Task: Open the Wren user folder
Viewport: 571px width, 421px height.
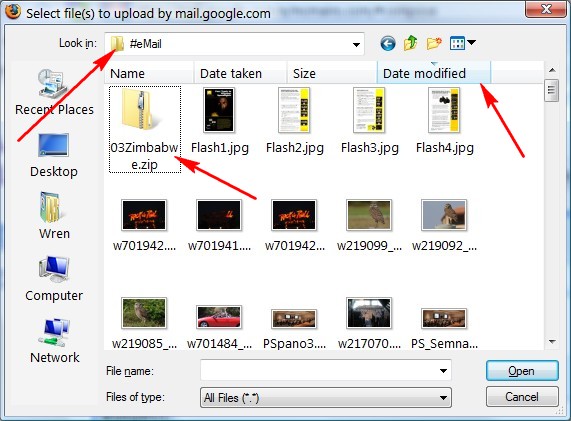Action: (x=54, y=216)
